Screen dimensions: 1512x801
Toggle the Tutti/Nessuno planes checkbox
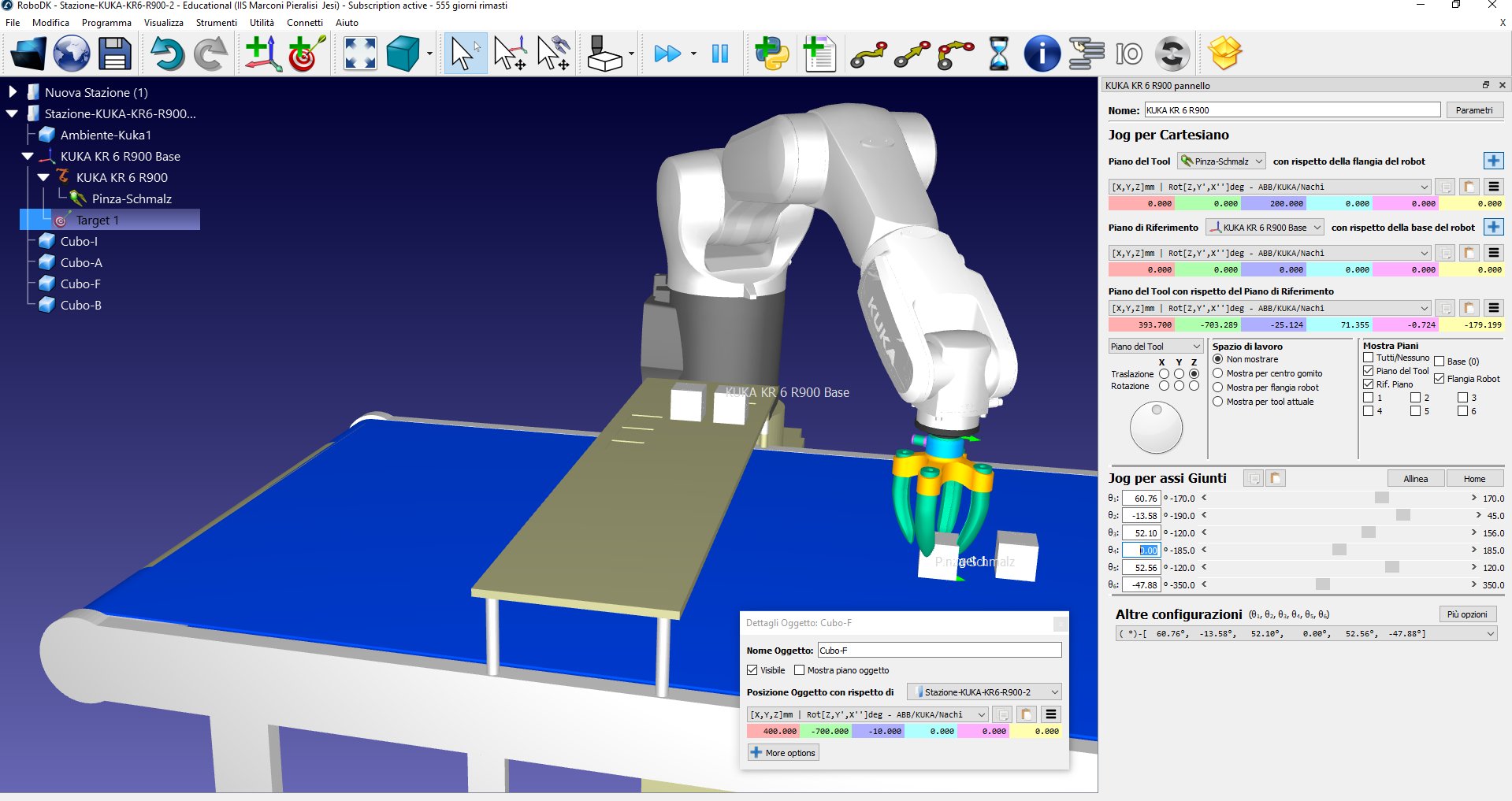1369,358
